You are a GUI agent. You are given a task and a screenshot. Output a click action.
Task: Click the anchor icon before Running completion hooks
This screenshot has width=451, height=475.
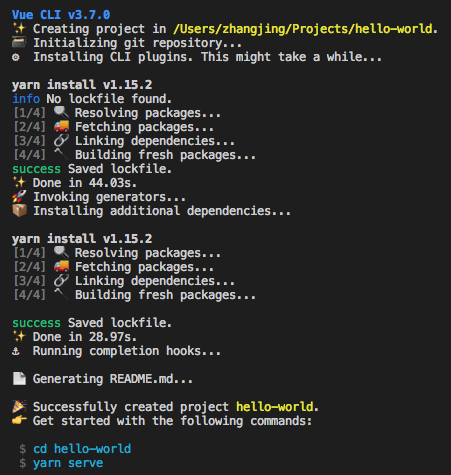(x=16, y=351)
